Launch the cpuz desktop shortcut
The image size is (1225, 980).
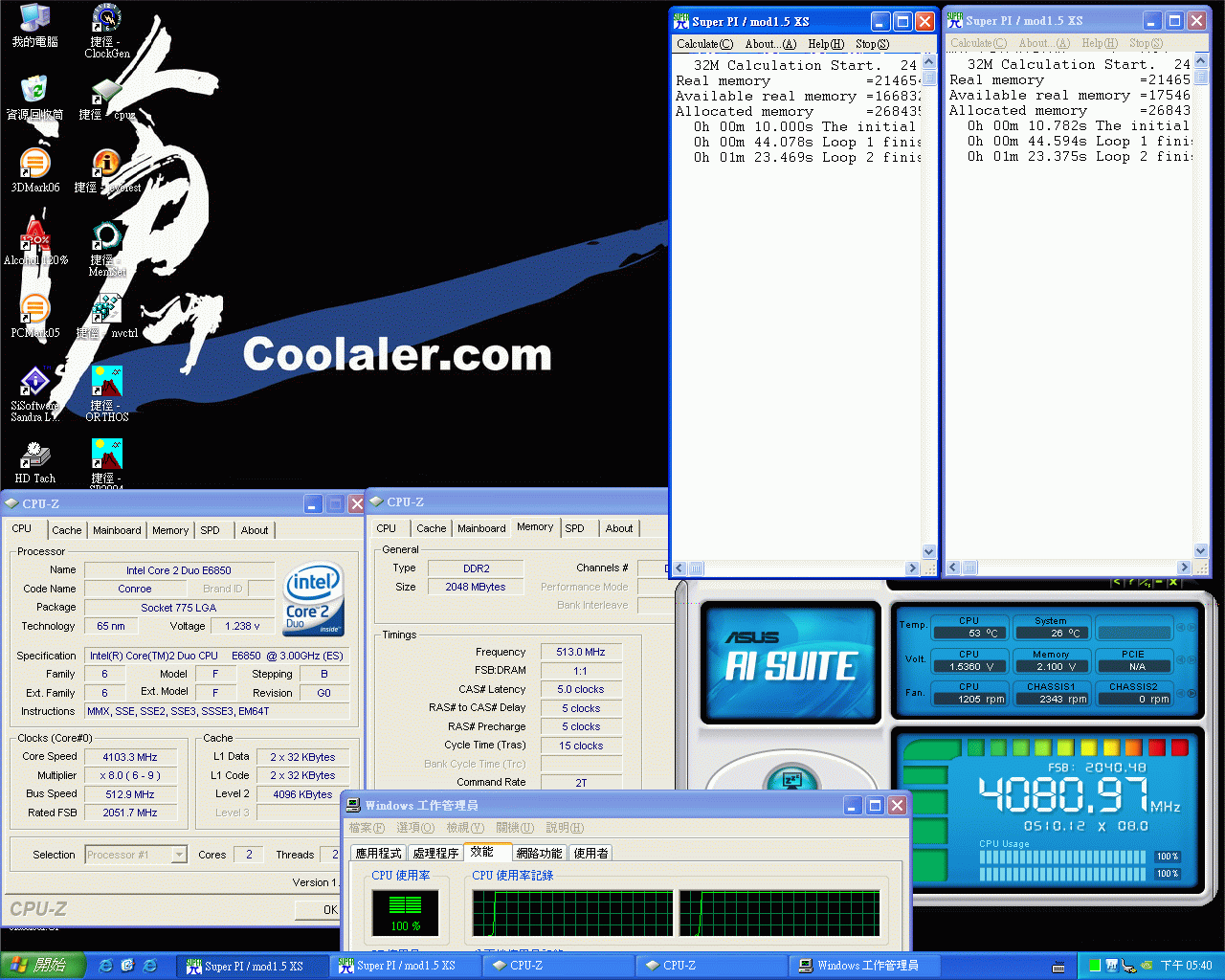(x=107, y=98)
